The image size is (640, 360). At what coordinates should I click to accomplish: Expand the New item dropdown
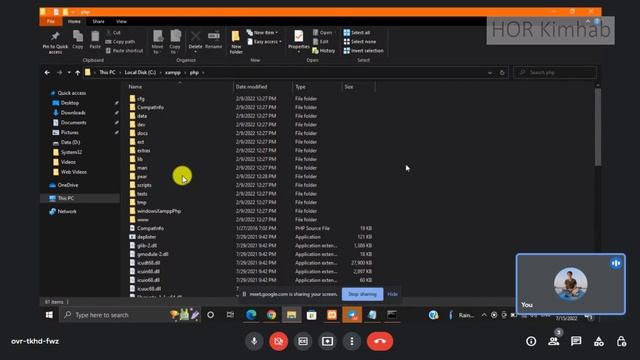coord(262,33)
